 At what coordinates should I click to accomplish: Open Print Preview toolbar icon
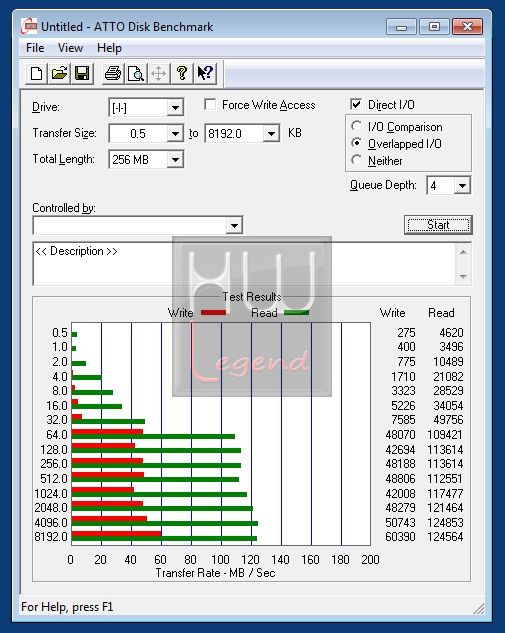click(x=136, y=73)
